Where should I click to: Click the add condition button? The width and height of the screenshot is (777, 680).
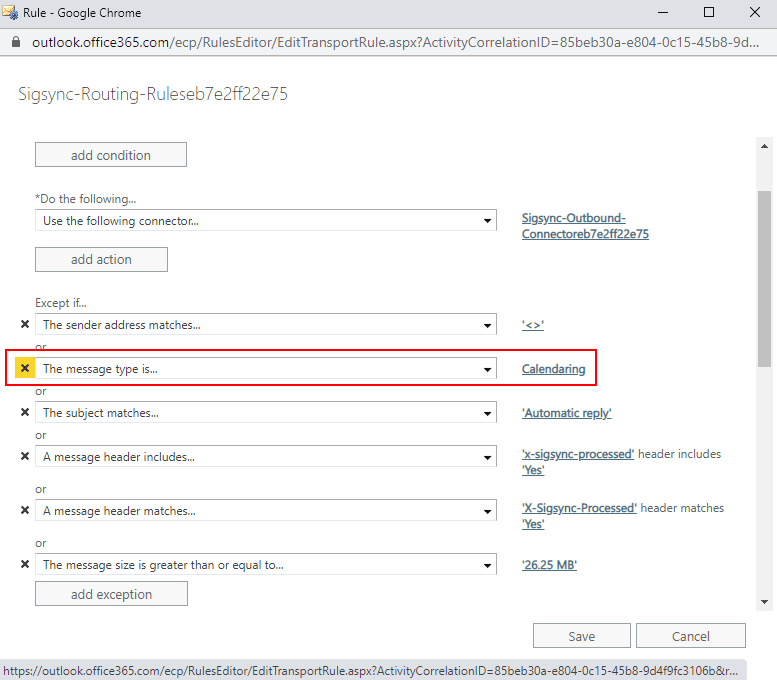click(x=111, y=155)
